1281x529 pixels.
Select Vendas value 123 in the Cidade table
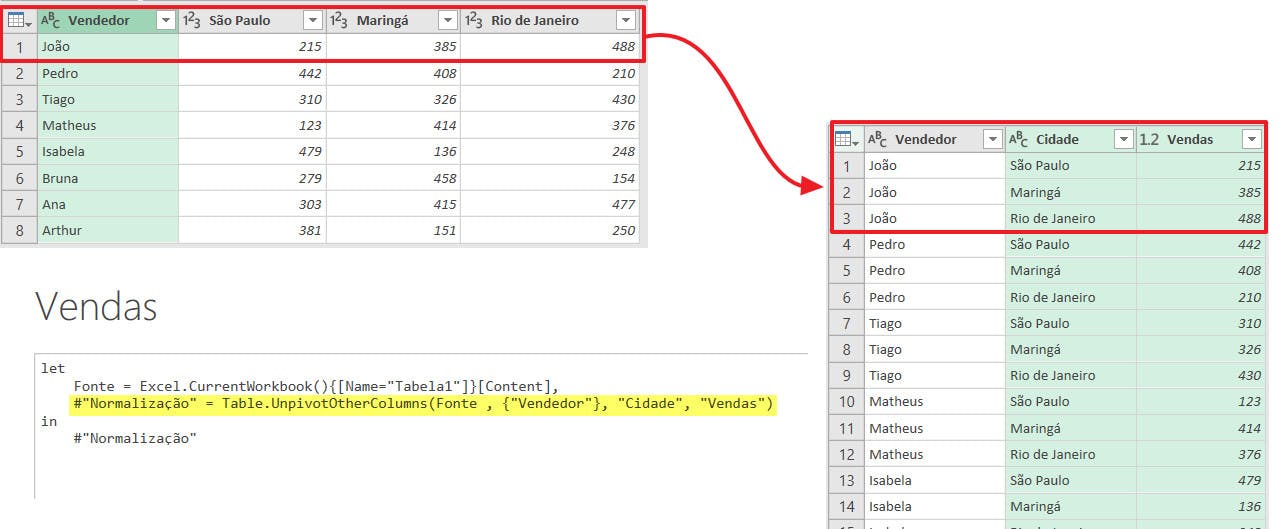pos(1201,401)
